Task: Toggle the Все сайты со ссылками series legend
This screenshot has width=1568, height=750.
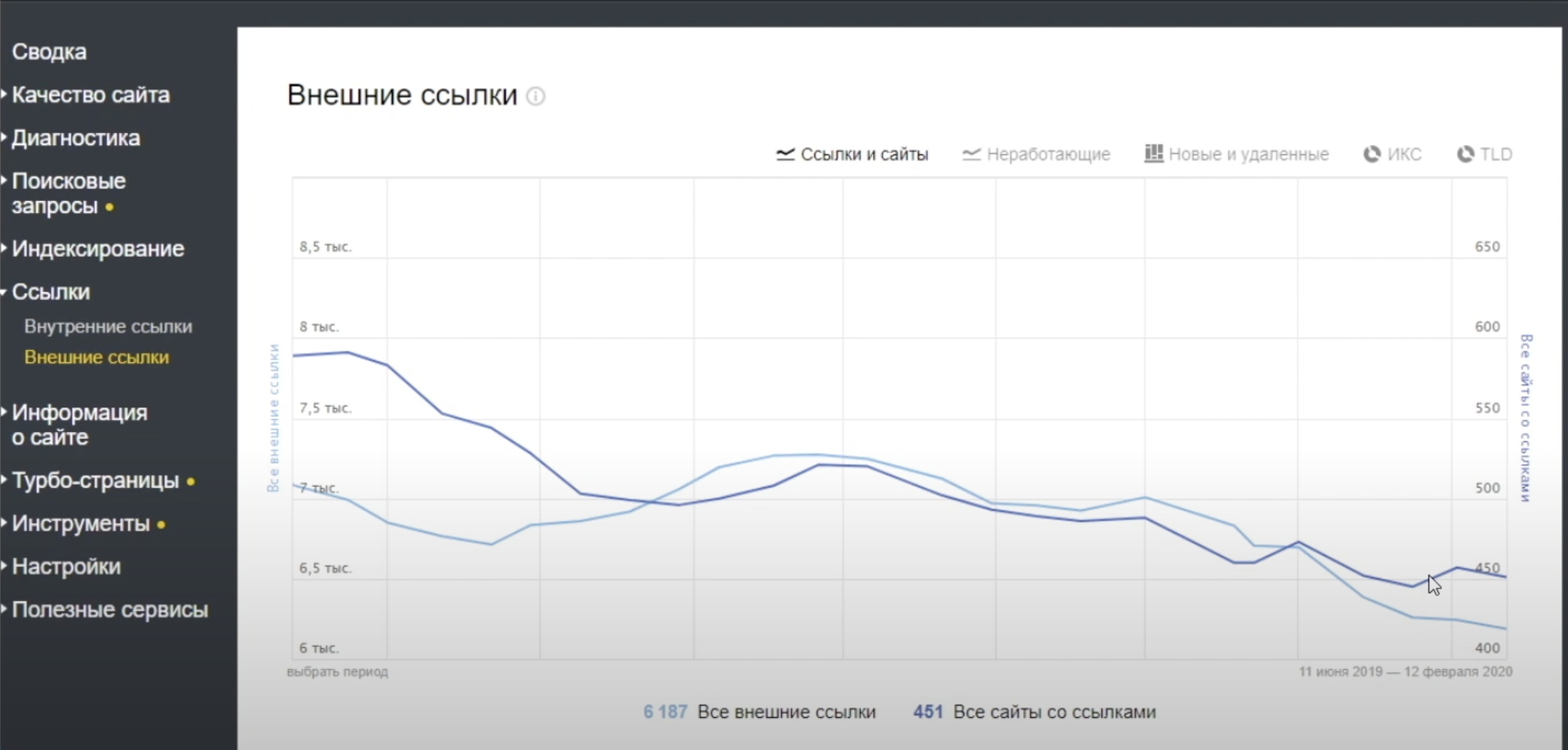Action: tap(1054, 712)
